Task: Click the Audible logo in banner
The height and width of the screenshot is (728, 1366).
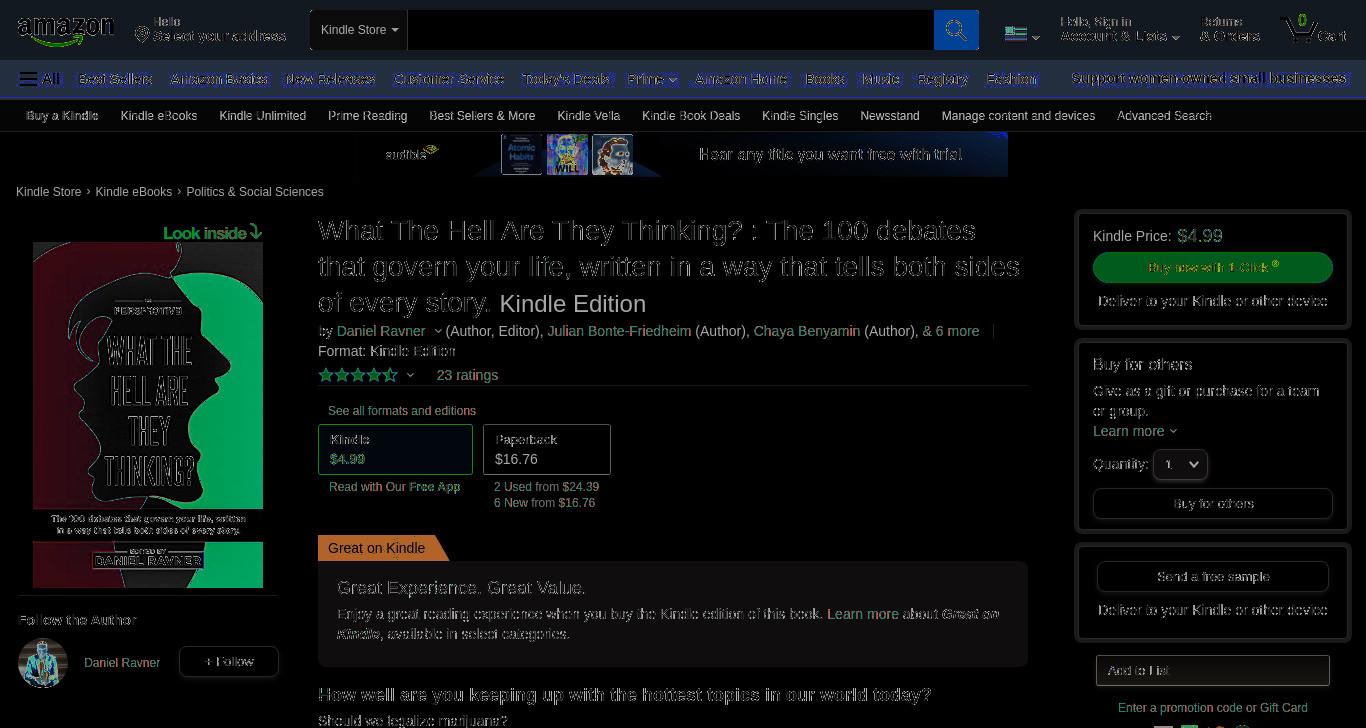Action: (x=412, y=154)
